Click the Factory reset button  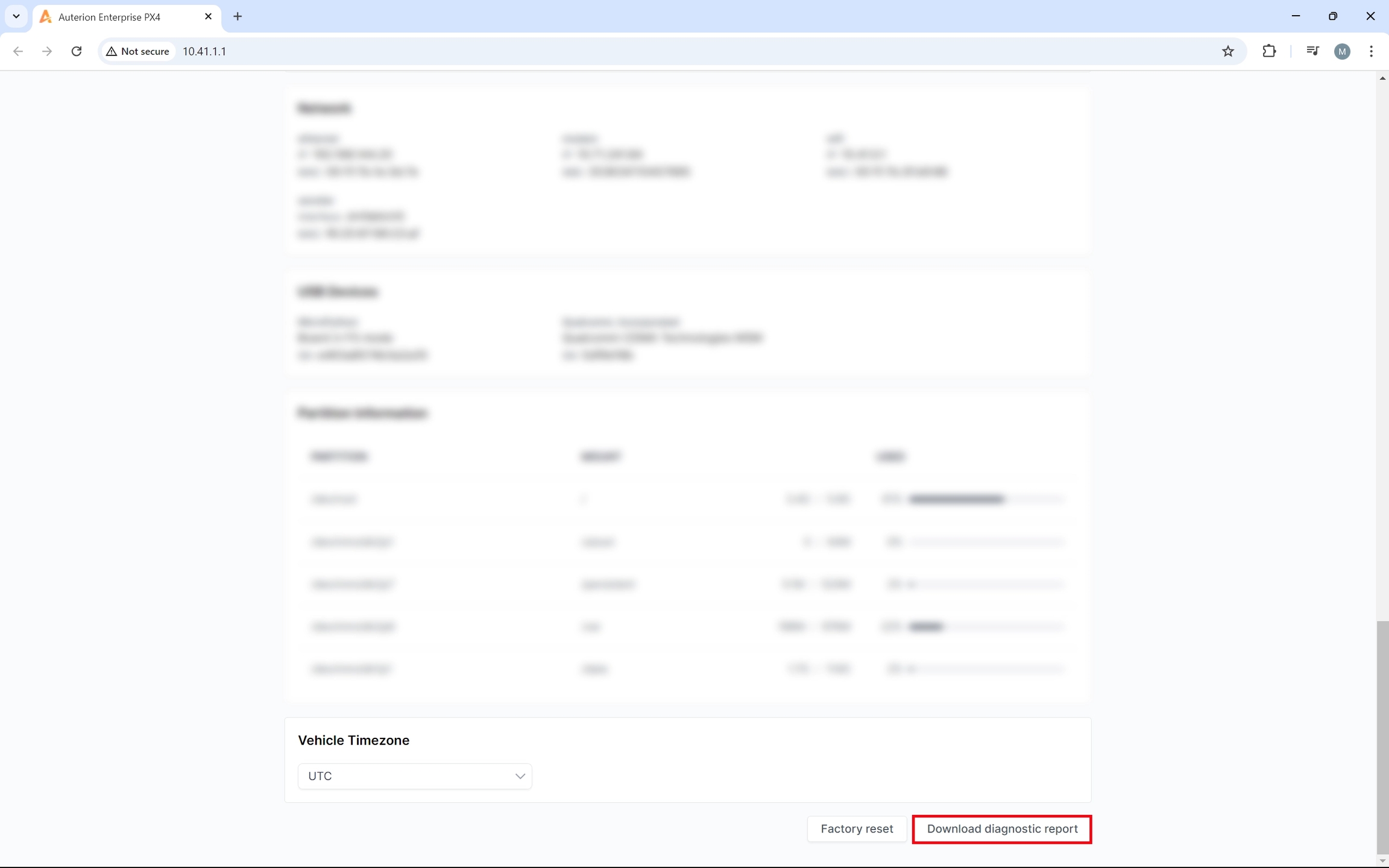856,829
